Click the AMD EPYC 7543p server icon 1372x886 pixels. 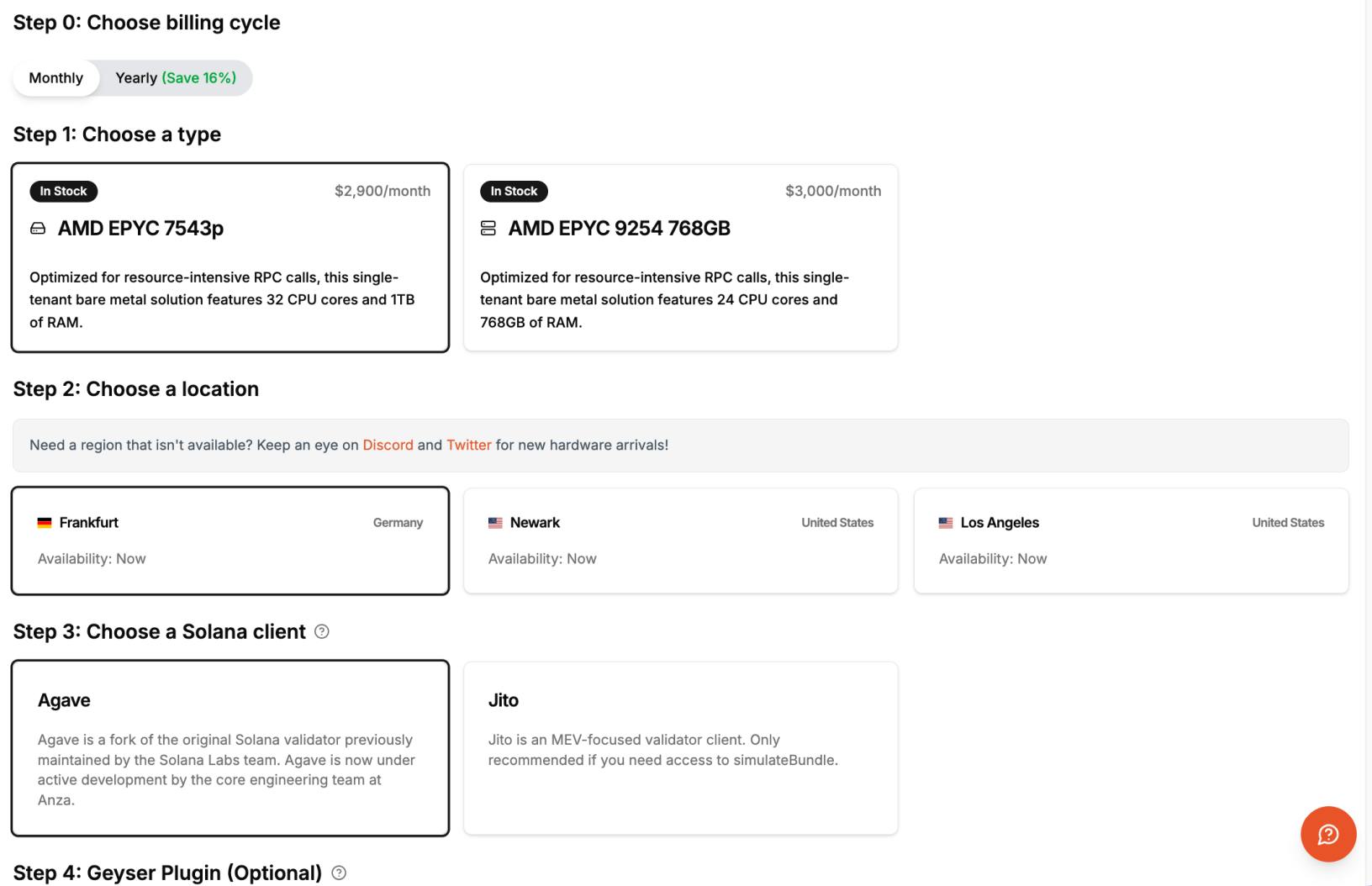(38, 229)
